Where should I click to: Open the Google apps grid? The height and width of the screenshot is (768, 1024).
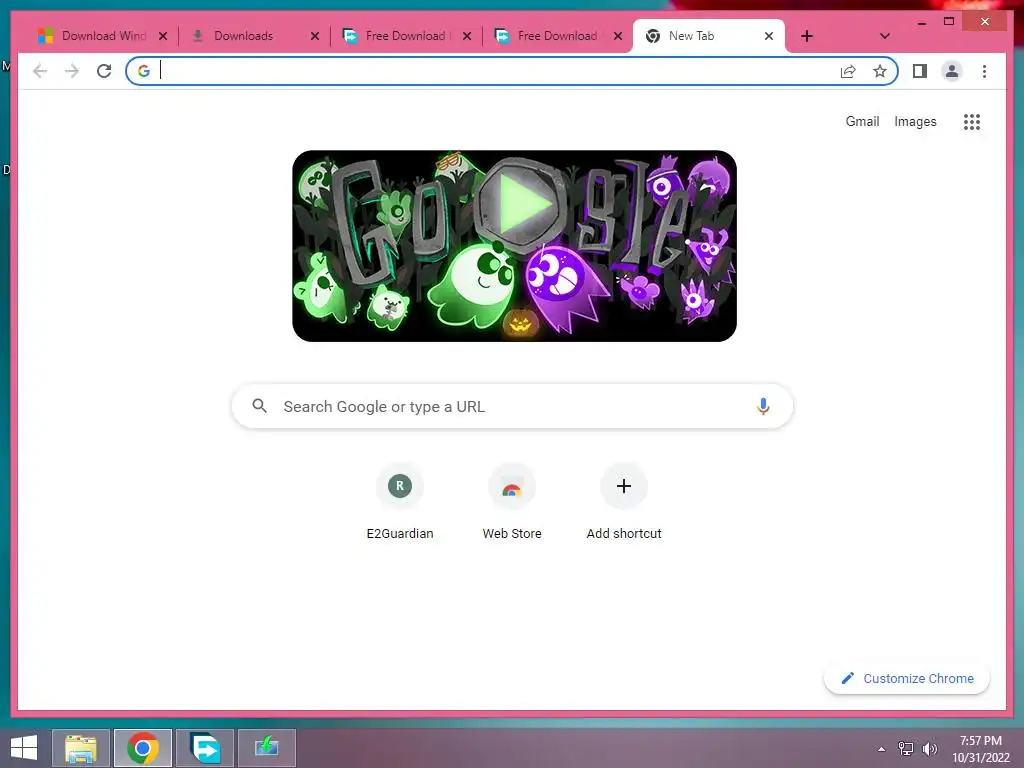tap(972, 121)
